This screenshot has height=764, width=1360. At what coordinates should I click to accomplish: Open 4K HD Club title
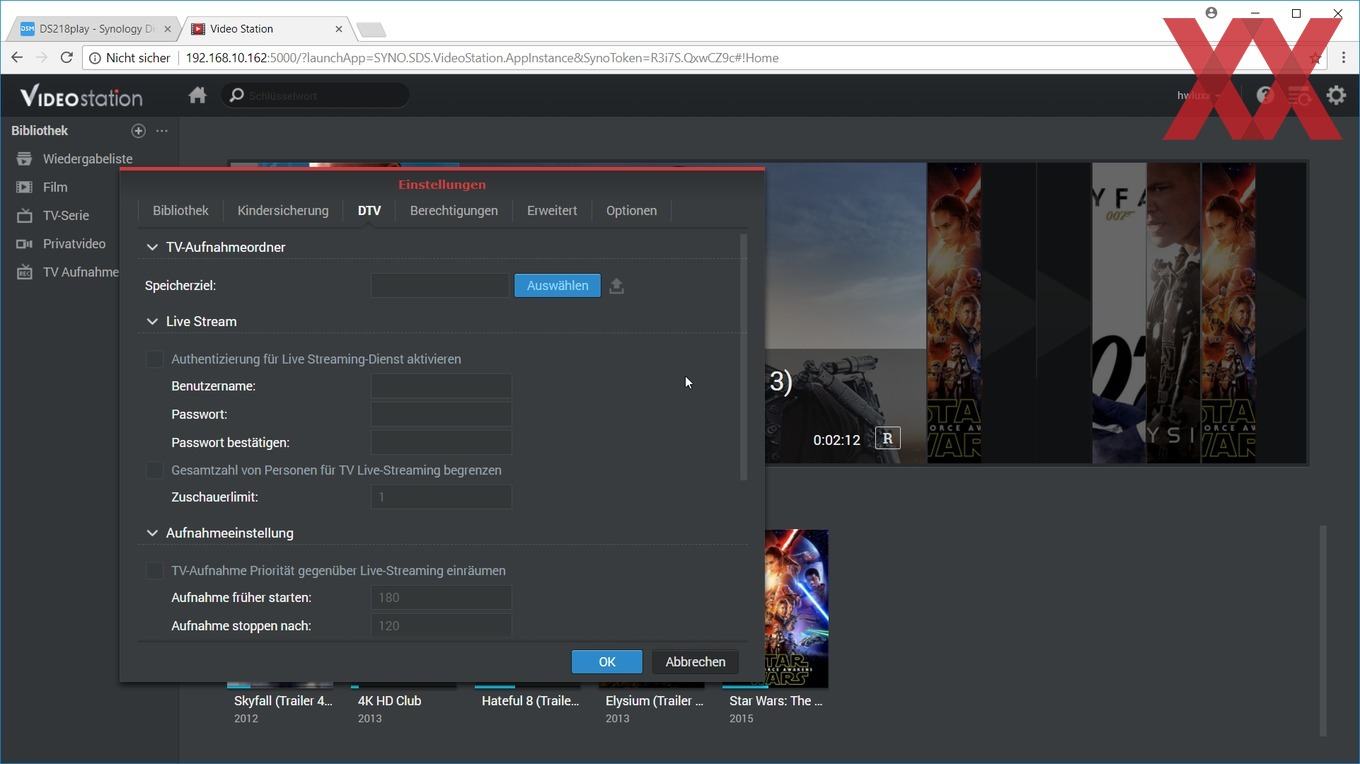click(389, 701)
